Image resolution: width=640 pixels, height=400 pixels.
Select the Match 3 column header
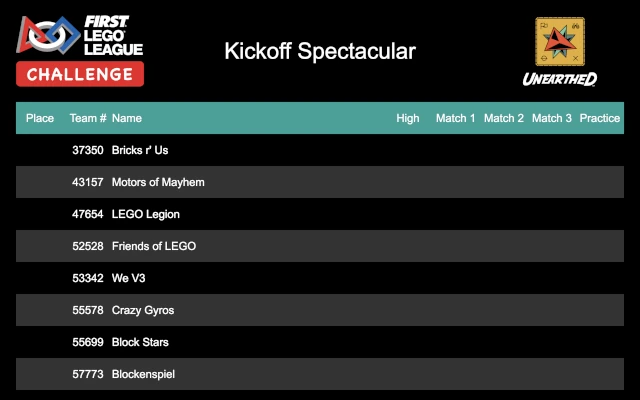point(552,118)
